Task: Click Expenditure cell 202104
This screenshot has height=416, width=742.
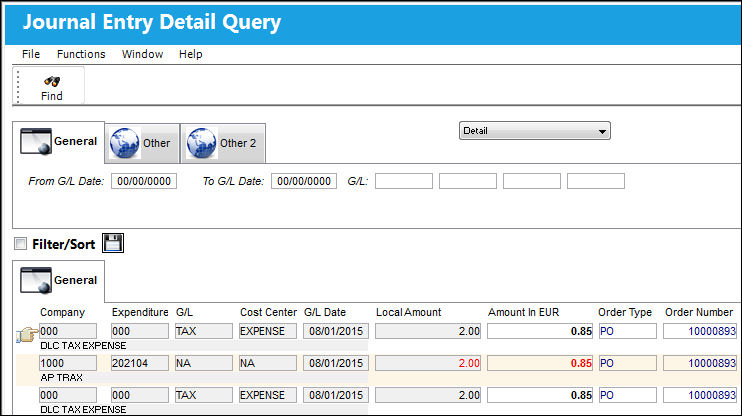Action: coord(140,363)
